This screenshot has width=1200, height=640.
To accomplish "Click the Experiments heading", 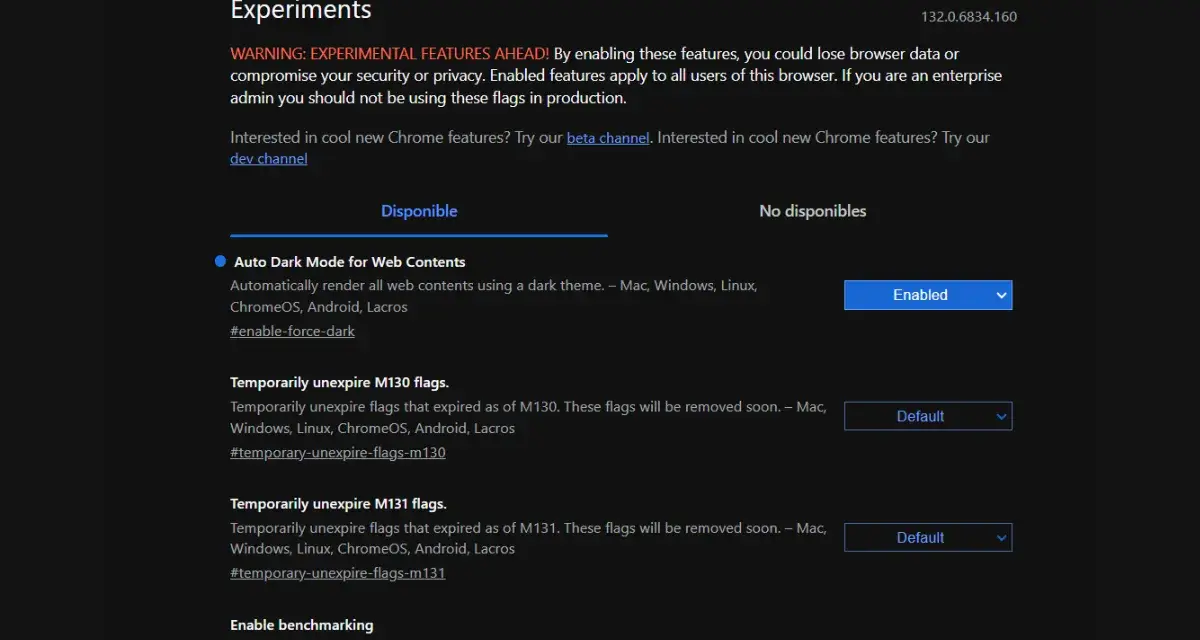I will click(301, 11).
